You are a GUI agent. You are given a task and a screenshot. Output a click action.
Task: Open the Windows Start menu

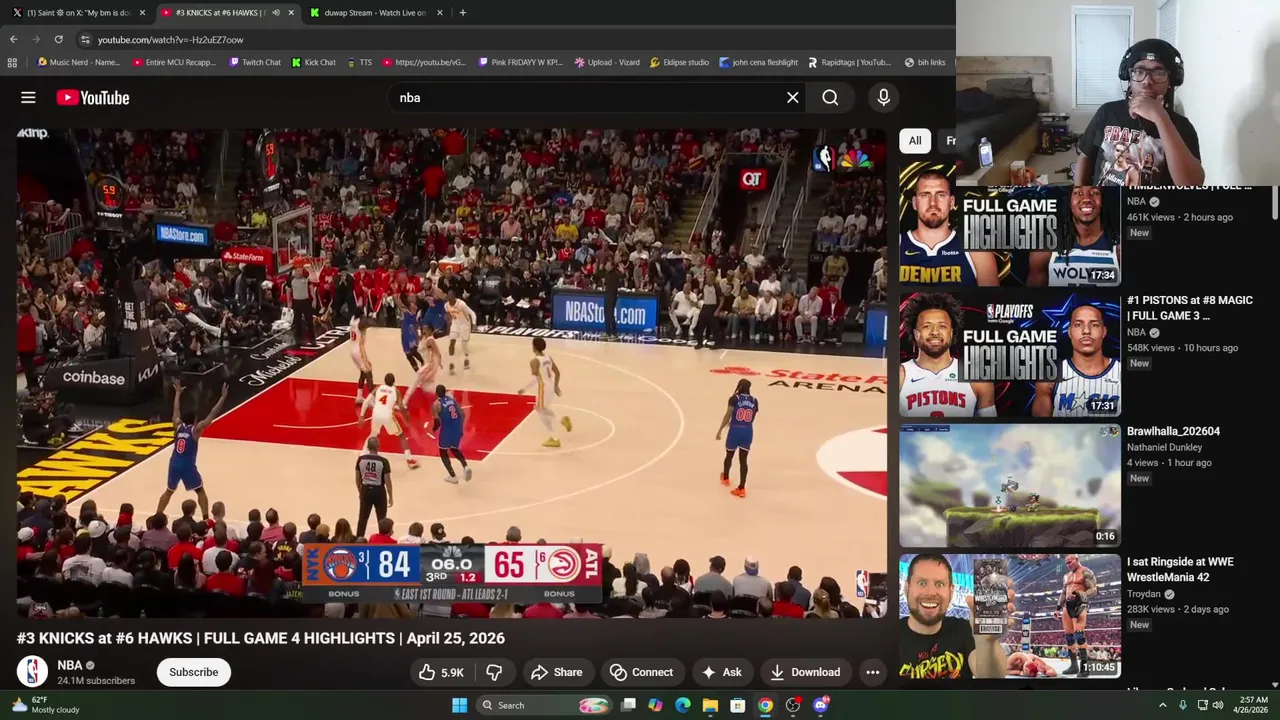(459, 705)
